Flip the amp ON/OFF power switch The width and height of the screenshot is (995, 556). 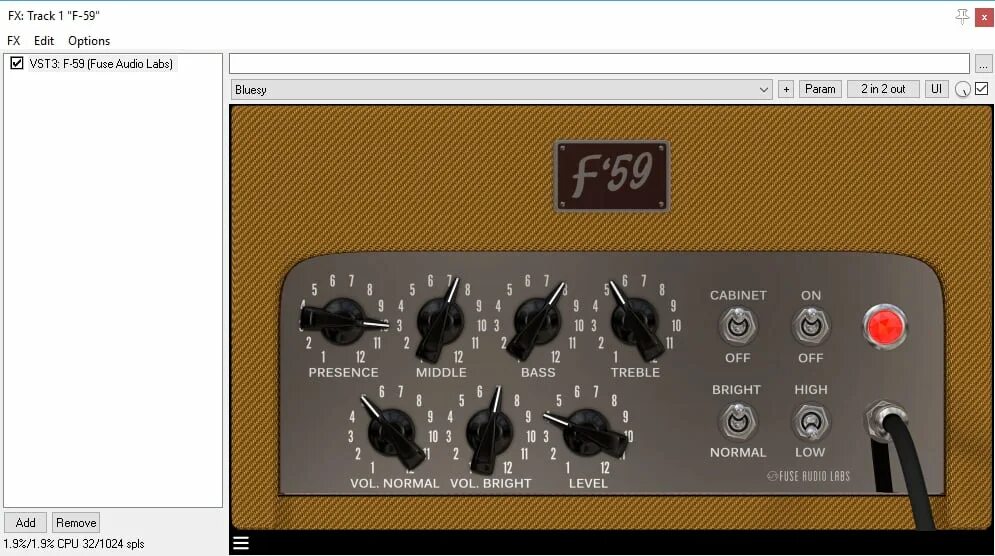(810, 326)
